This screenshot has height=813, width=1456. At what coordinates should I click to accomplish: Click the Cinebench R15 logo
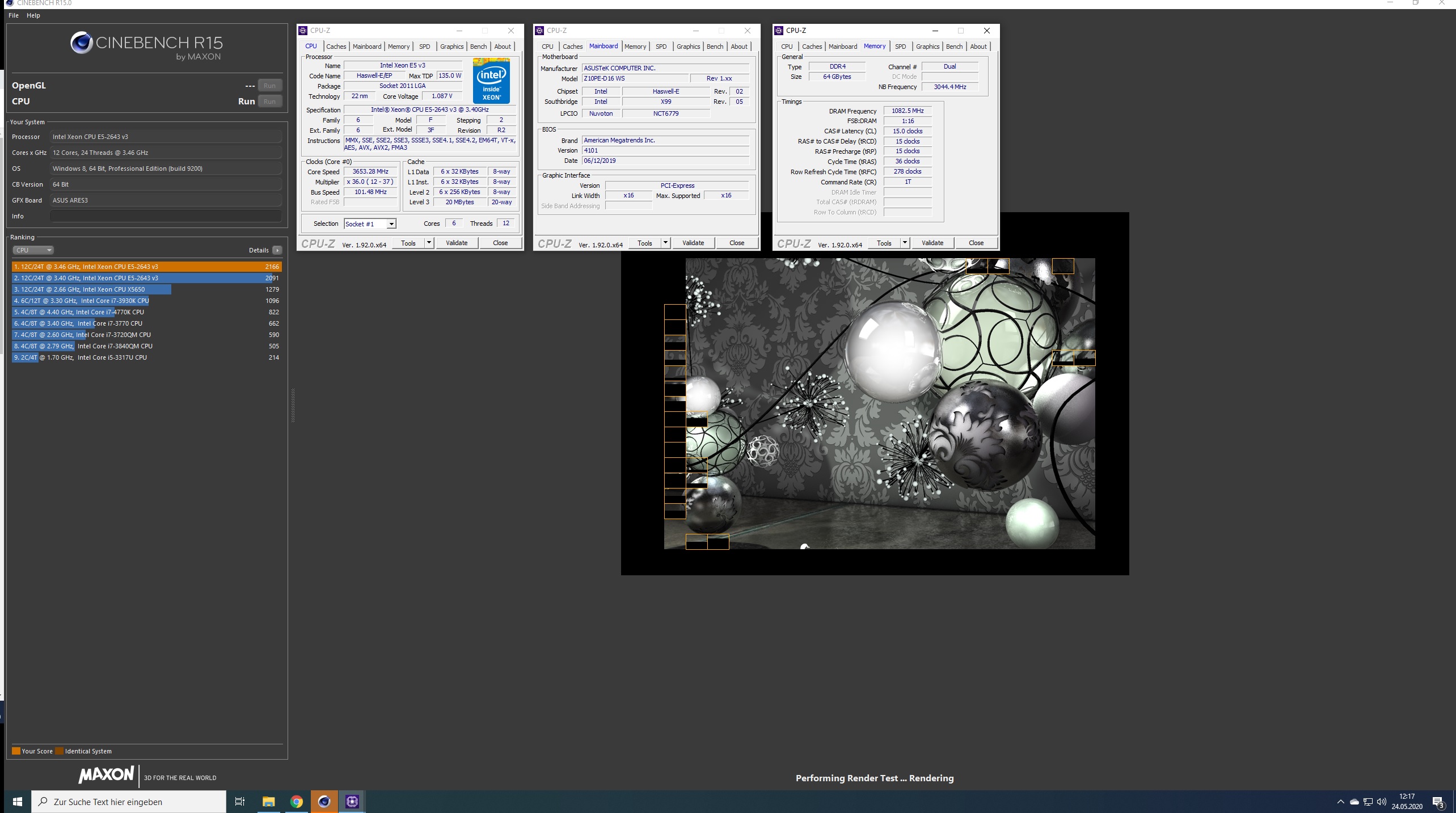146,45
